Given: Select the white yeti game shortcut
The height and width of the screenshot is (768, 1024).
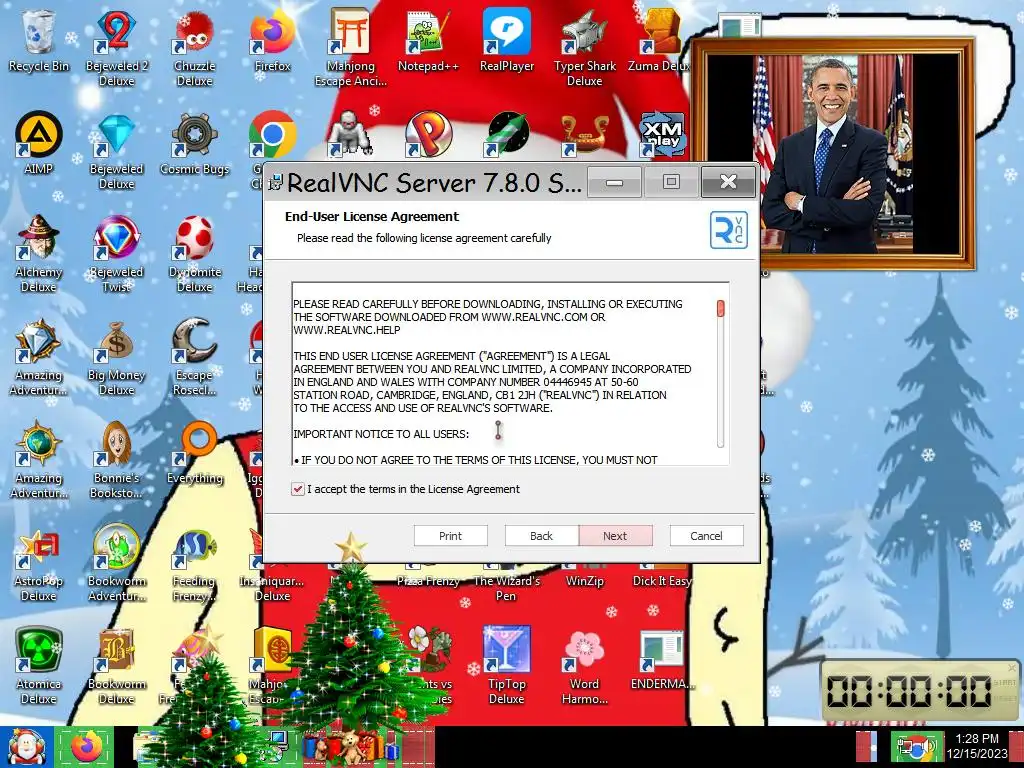Looking at the screenshot, I should [349, 135].
